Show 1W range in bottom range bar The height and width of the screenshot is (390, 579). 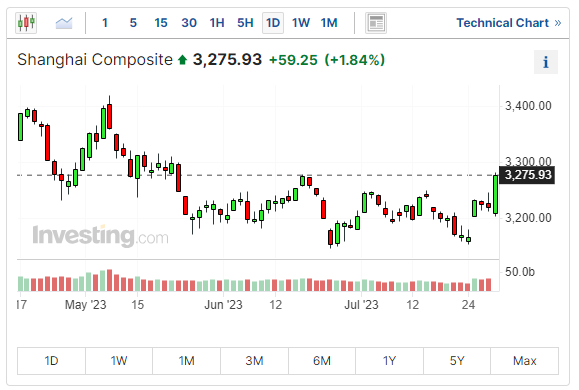point(119,360)
